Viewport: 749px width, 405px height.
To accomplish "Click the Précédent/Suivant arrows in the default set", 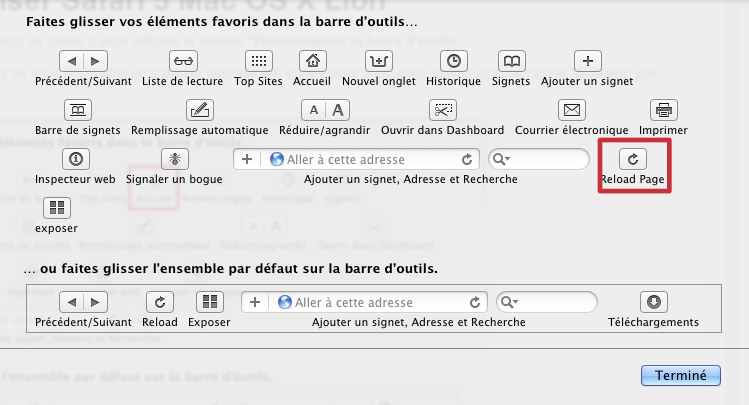I will click(83, 302).
